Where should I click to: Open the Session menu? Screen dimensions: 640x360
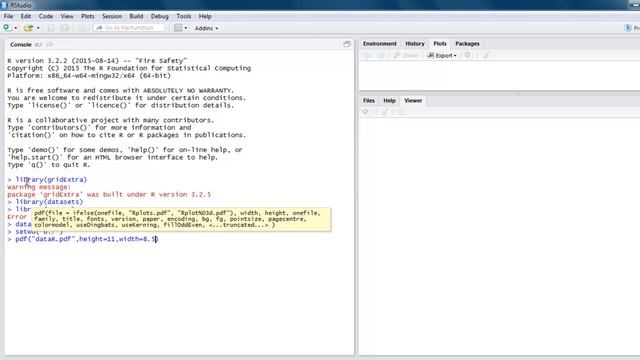[112, 16]
